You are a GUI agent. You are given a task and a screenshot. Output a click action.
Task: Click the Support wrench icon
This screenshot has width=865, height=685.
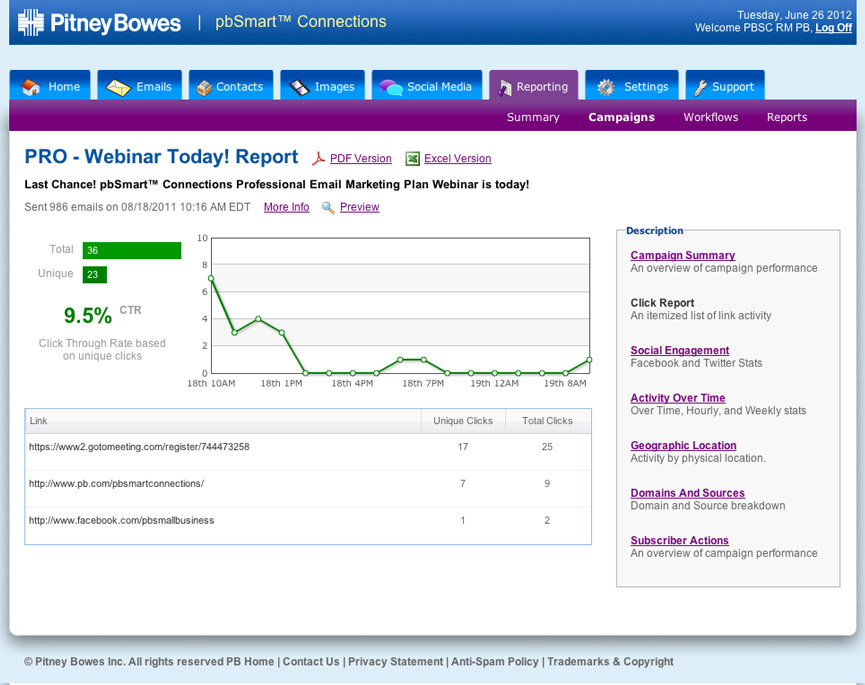pyautogui.click(x=701, y=87)
